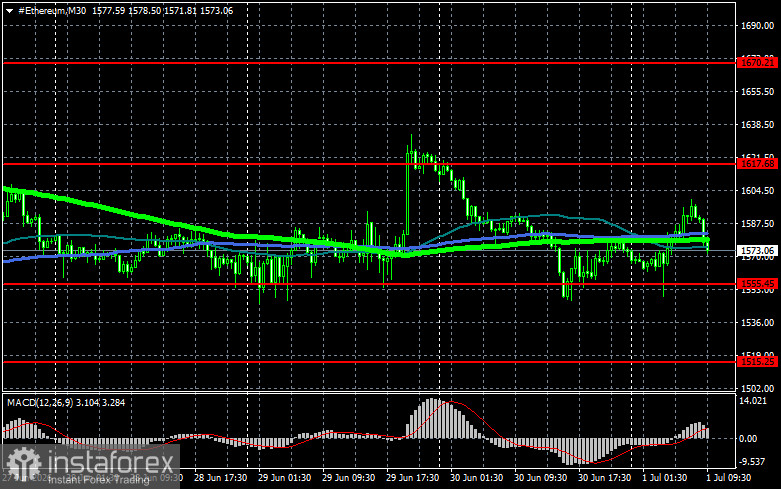Click the 29 Jun 01:30 time label

[x=284, y=478]
